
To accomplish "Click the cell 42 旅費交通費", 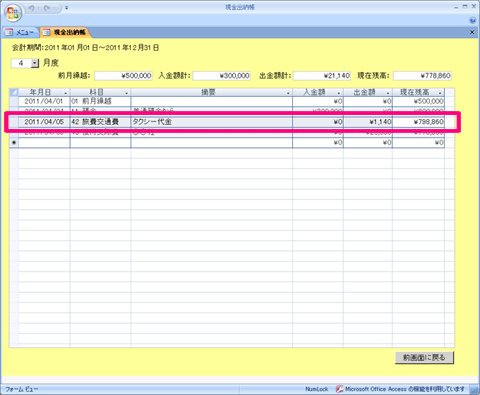I will 100,122.
